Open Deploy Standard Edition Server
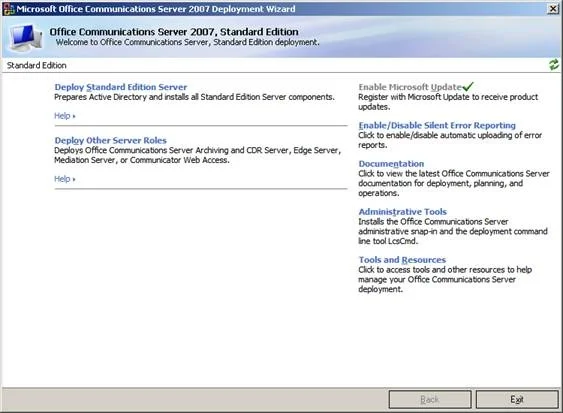Image resolution: width=563 pixels, height=413 pixels. coord(121,87)
